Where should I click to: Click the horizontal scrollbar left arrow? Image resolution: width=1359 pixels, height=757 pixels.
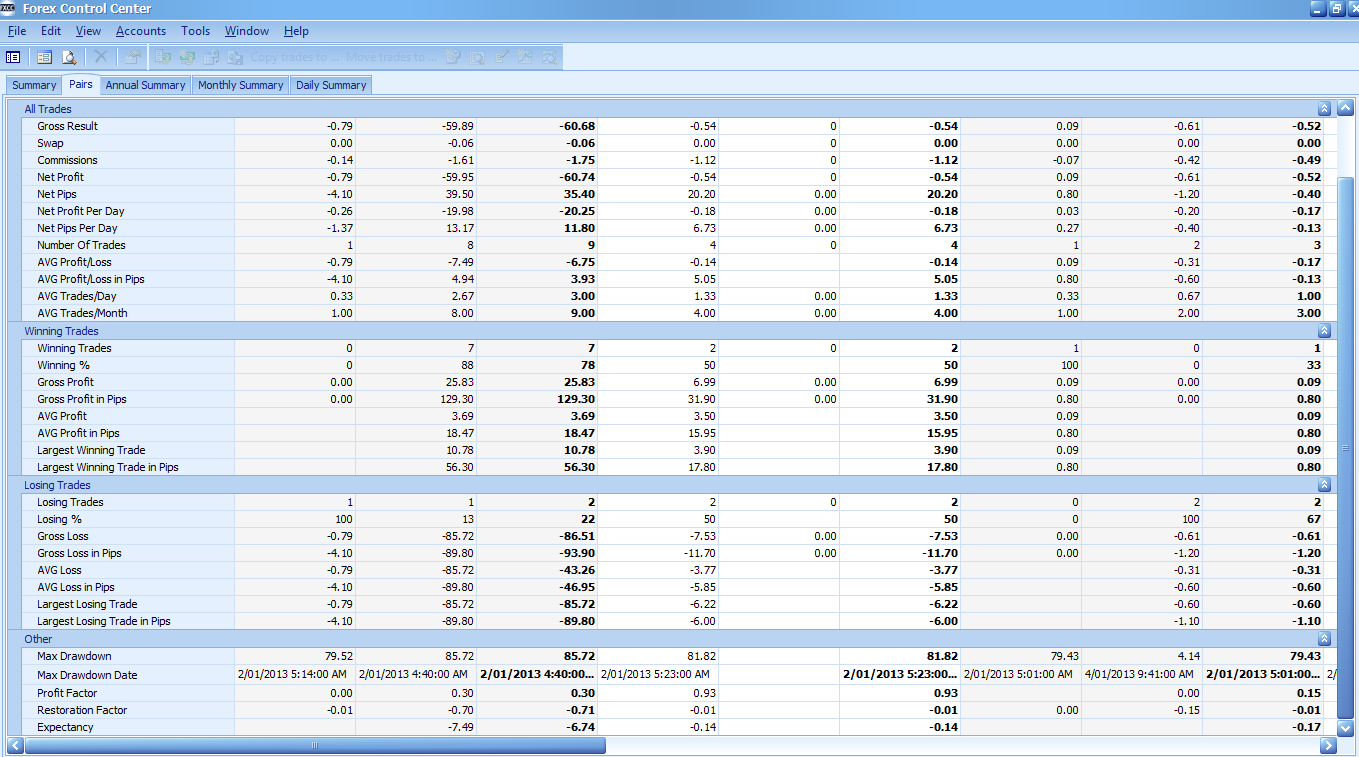(15, 745)
